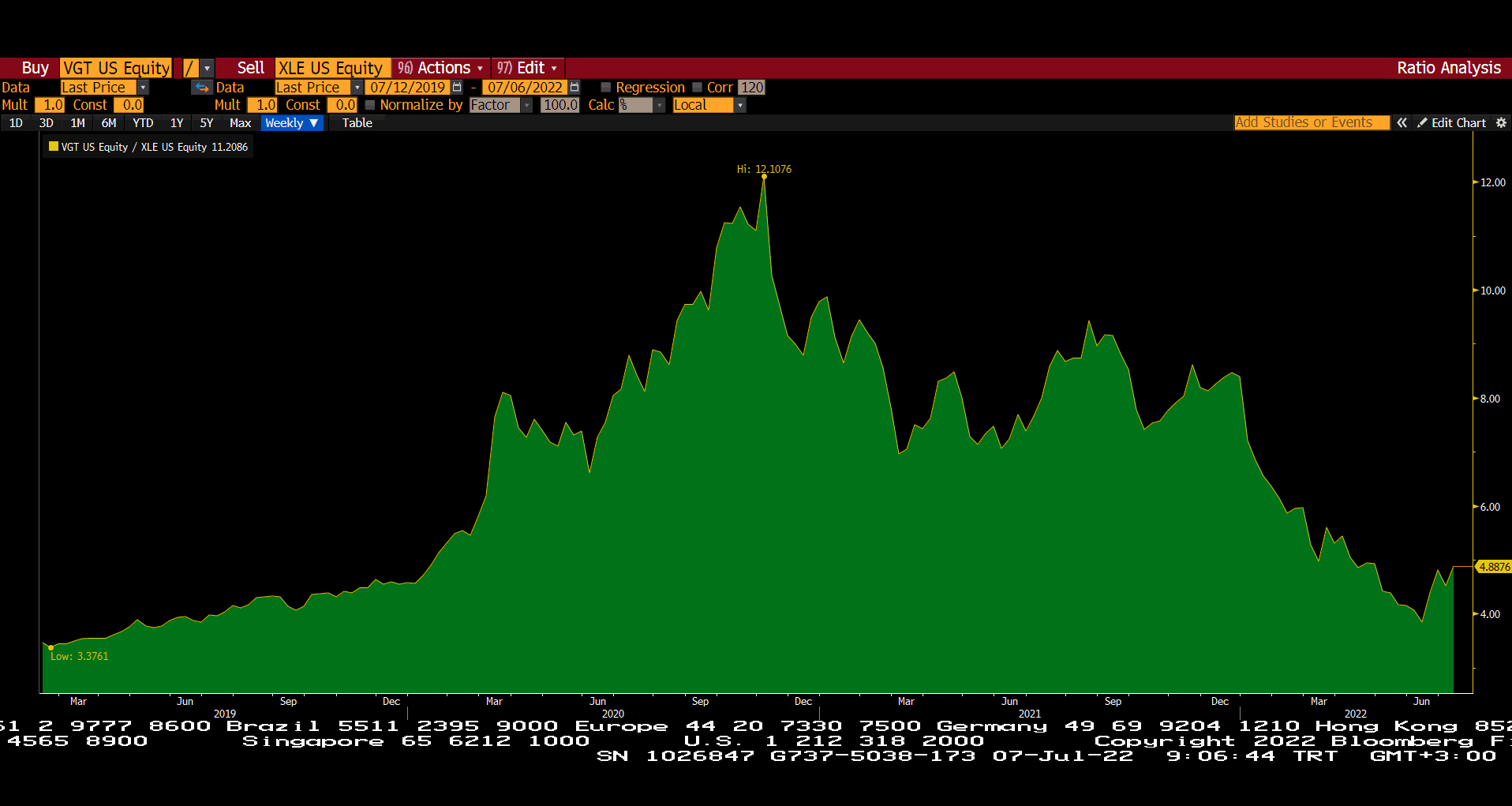
Task: Click the Hi: 12.1076 marker label
Action: pyautogui.click(x=764, y=169)
